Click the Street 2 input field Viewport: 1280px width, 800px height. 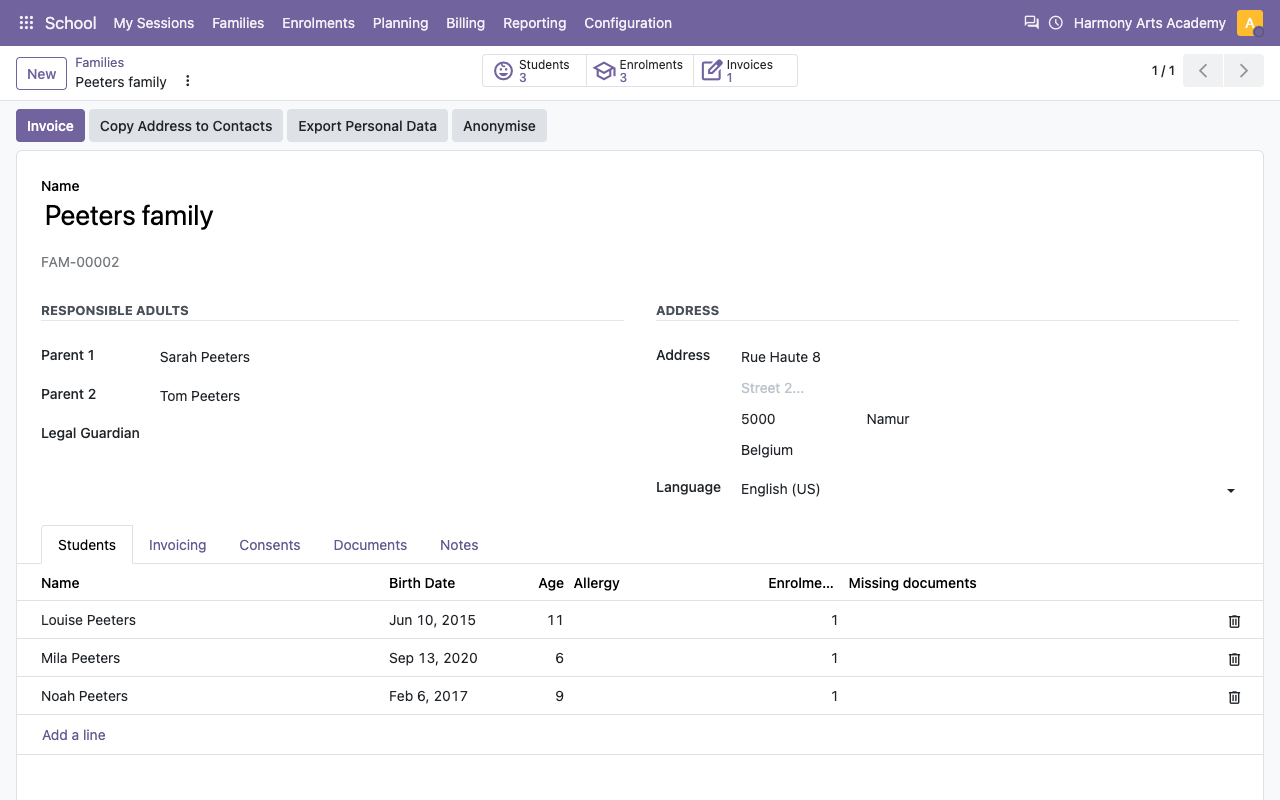[989, 388]
